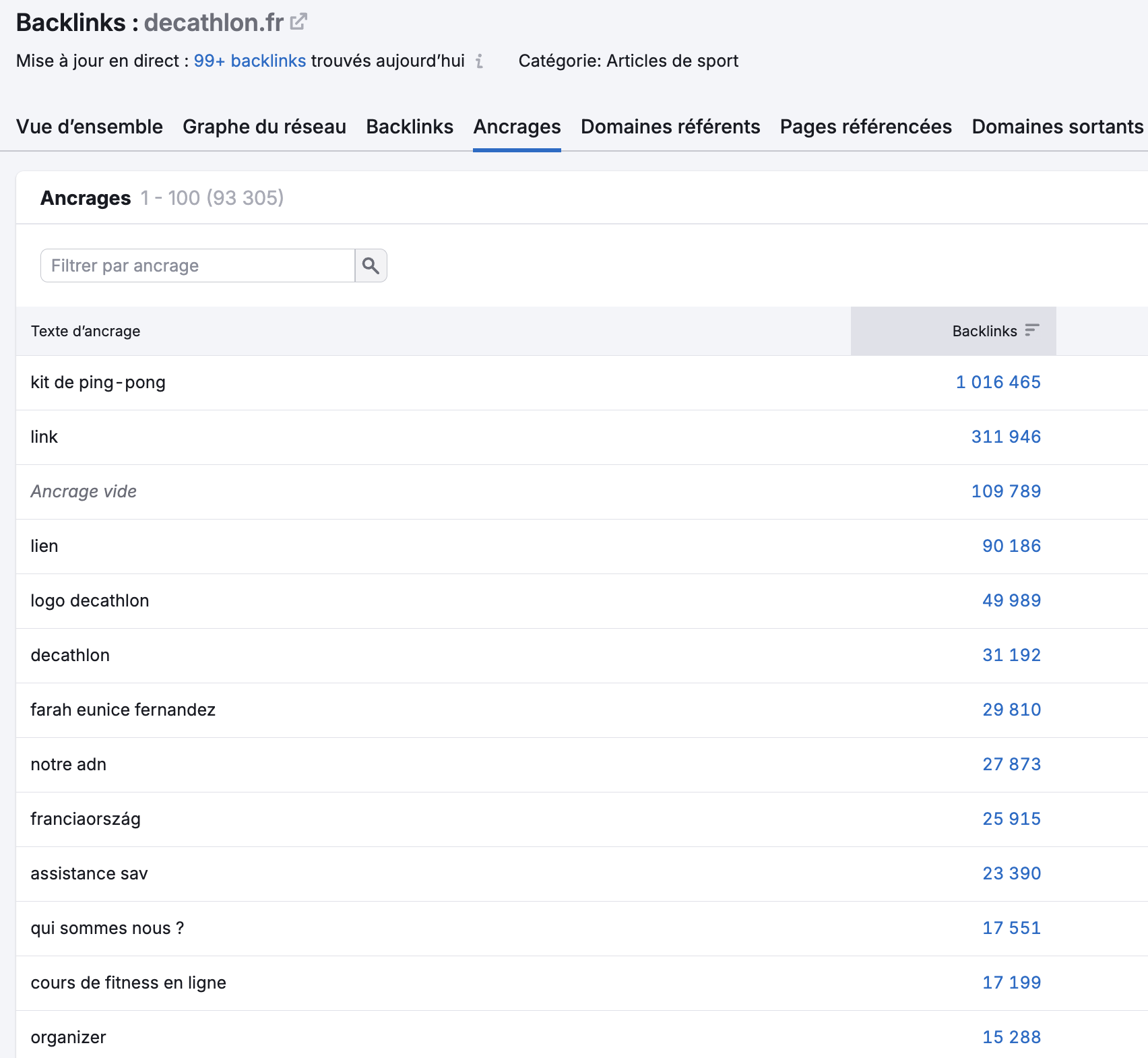
Task: Select anchor text cours de fitness en ligne
Action: click(128, 983)
